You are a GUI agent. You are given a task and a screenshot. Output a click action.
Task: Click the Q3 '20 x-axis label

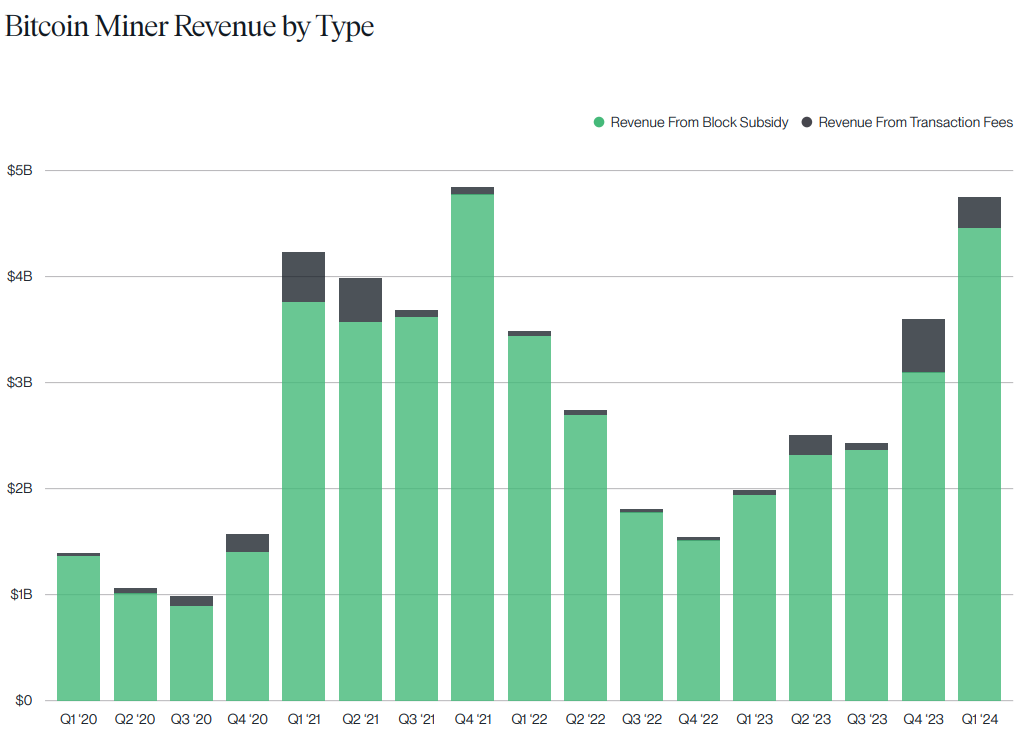191,719
